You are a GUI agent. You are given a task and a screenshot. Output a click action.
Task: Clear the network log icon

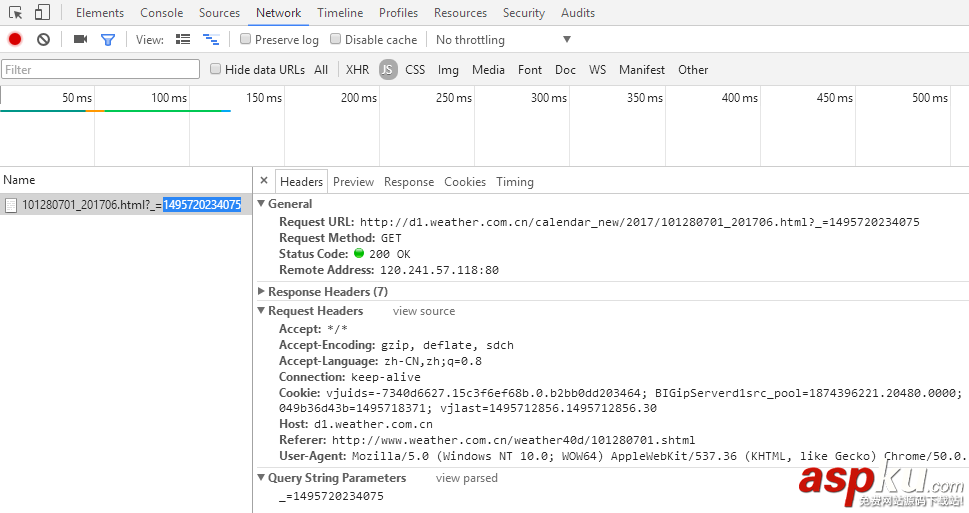(x=43, y=40)
